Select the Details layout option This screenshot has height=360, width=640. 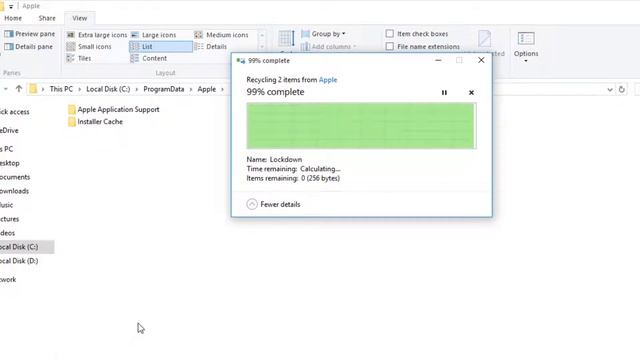pos(211,47)
